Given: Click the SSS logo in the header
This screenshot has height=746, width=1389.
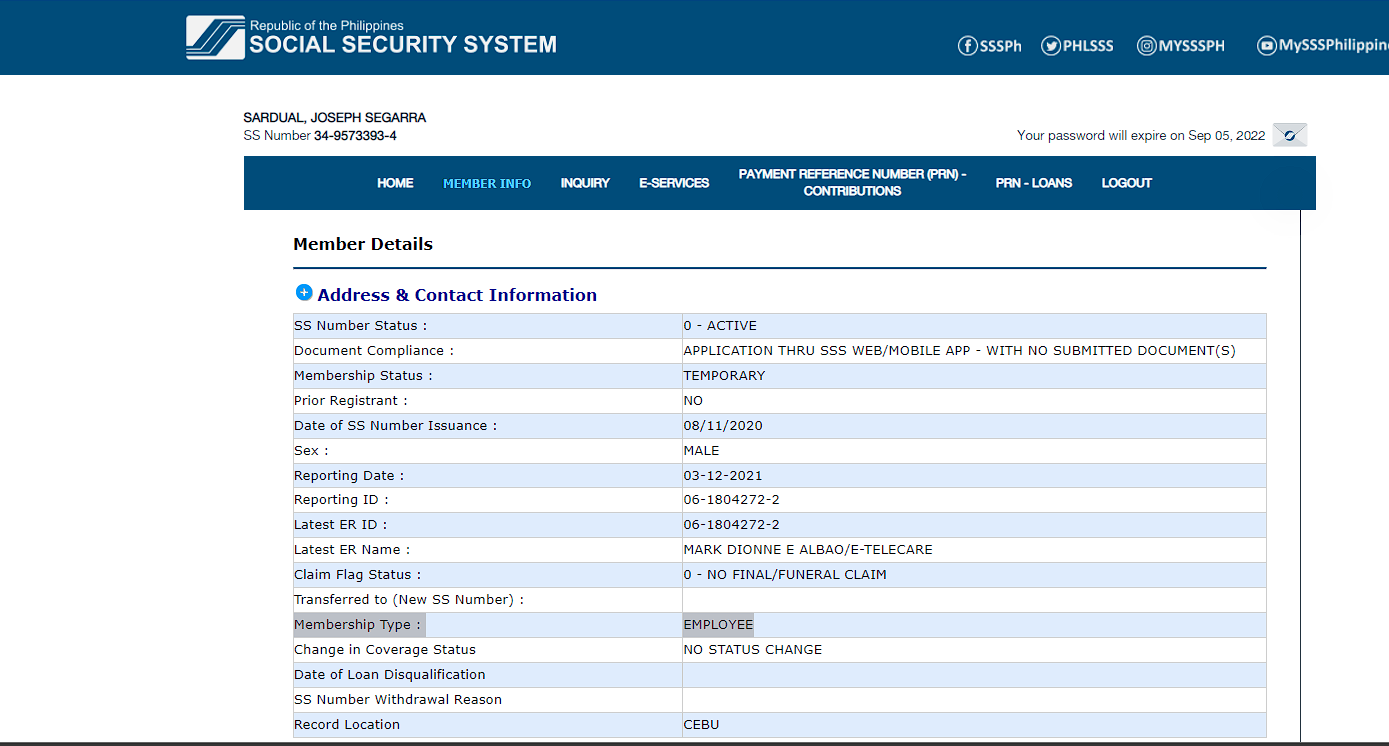Looking at the screenshot, I should tap(215, 37).
